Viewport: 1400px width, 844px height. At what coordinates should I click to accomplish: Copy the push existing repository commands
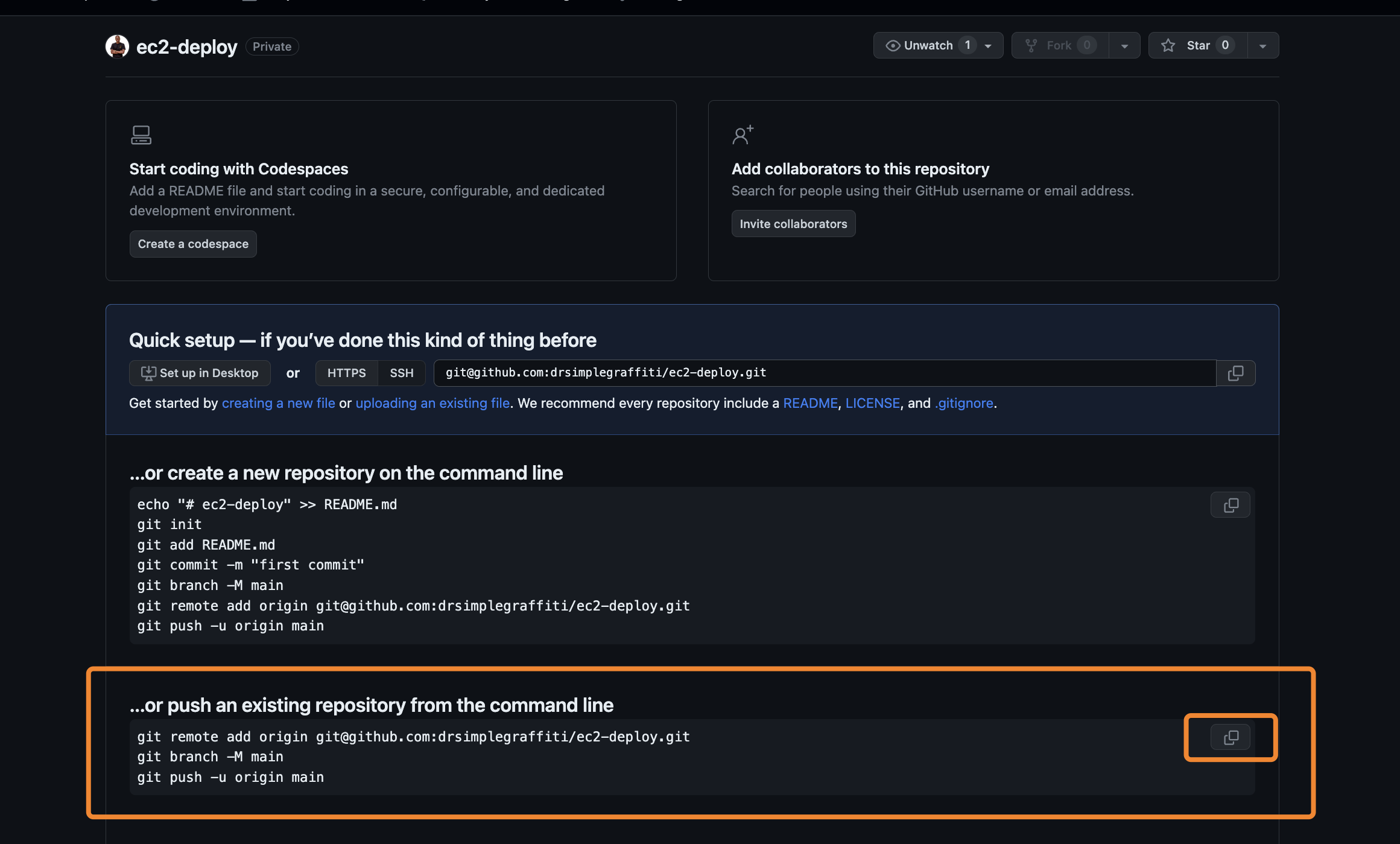click(1231, 737)
